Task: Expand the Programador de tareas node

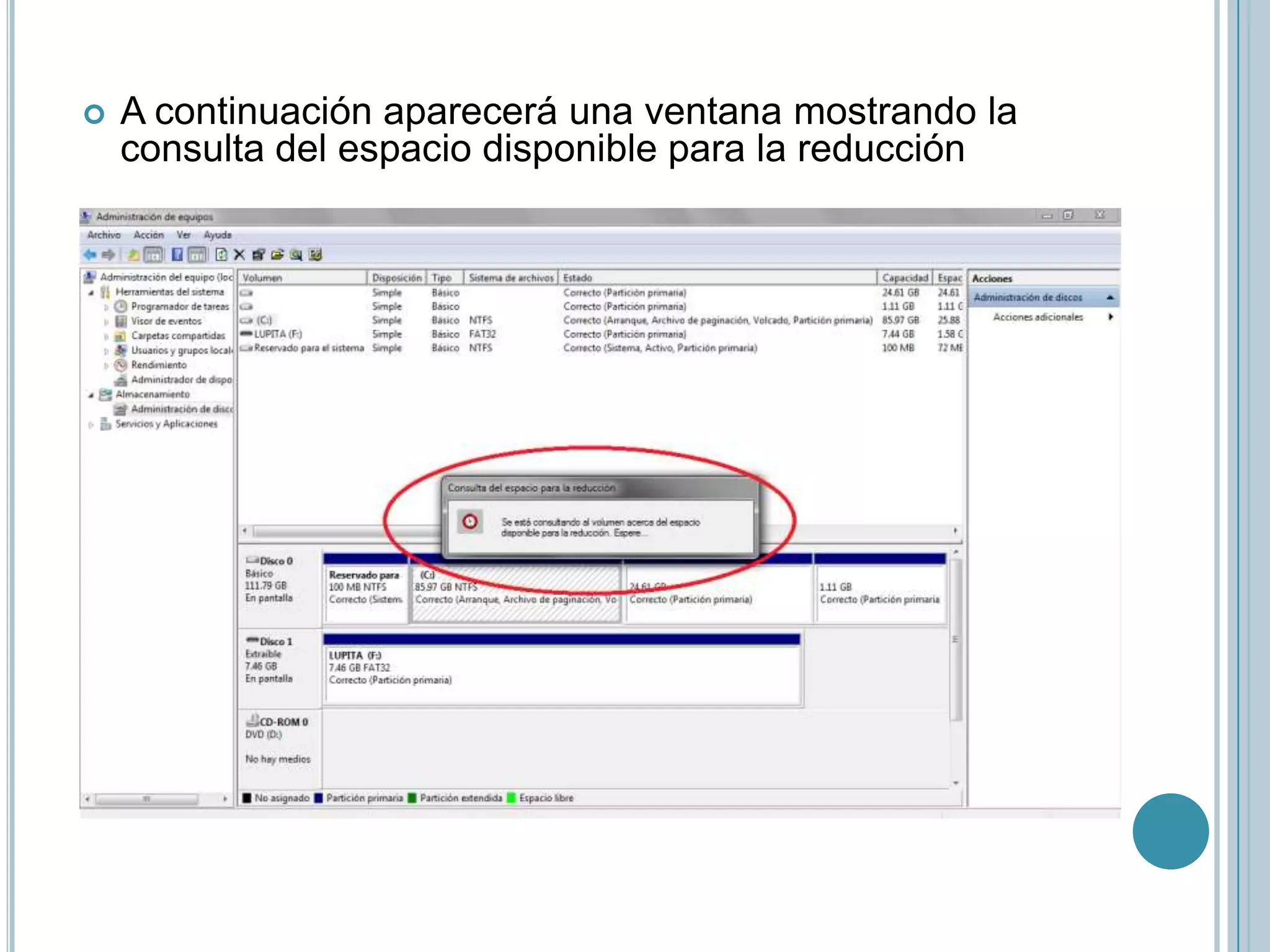Action: (x=106, y=307)
